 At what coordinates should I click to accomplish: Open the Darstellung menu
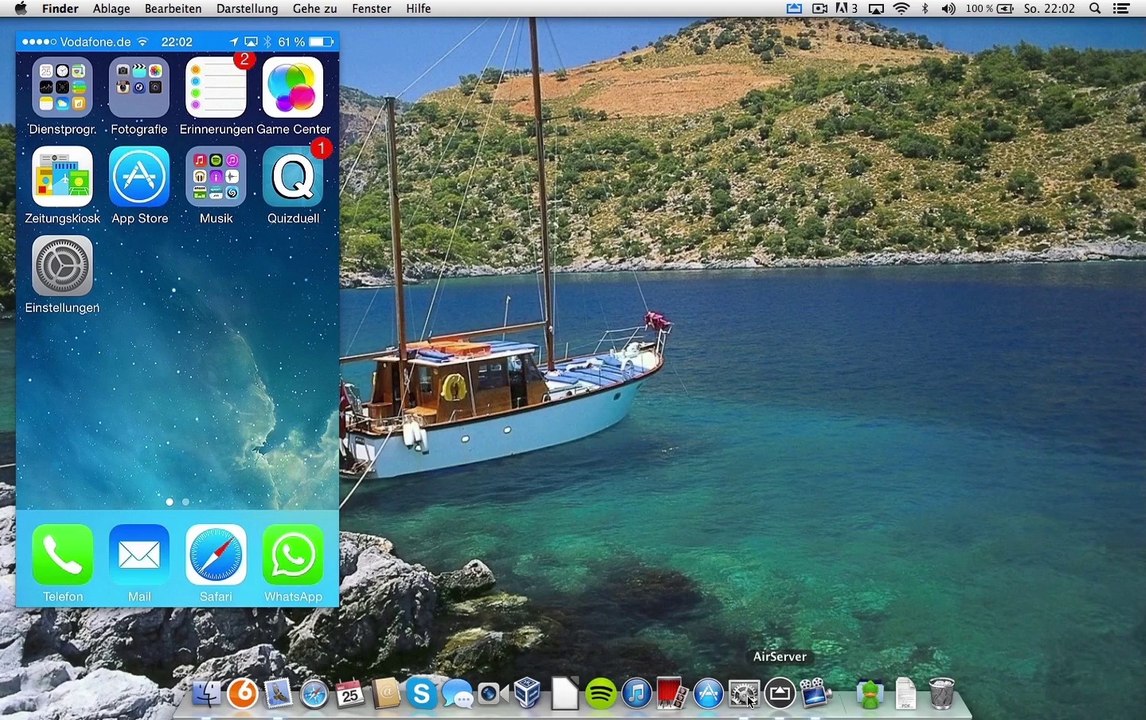247,8
